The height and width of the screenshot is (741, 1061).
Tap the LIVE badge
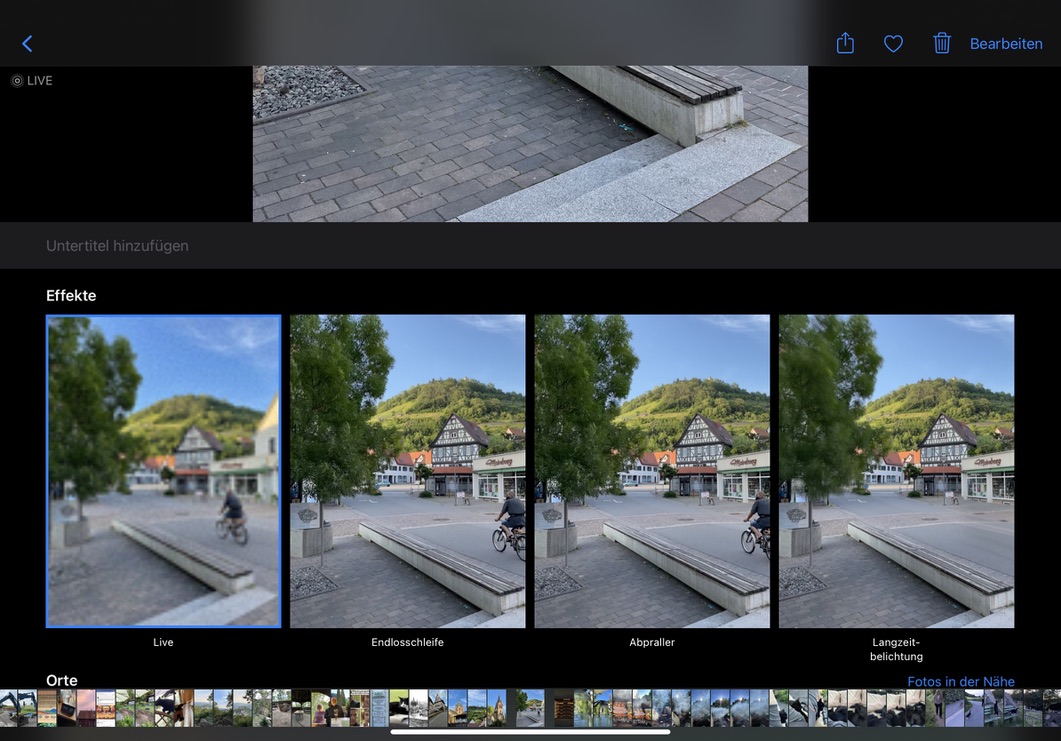[x=32, y=81]
